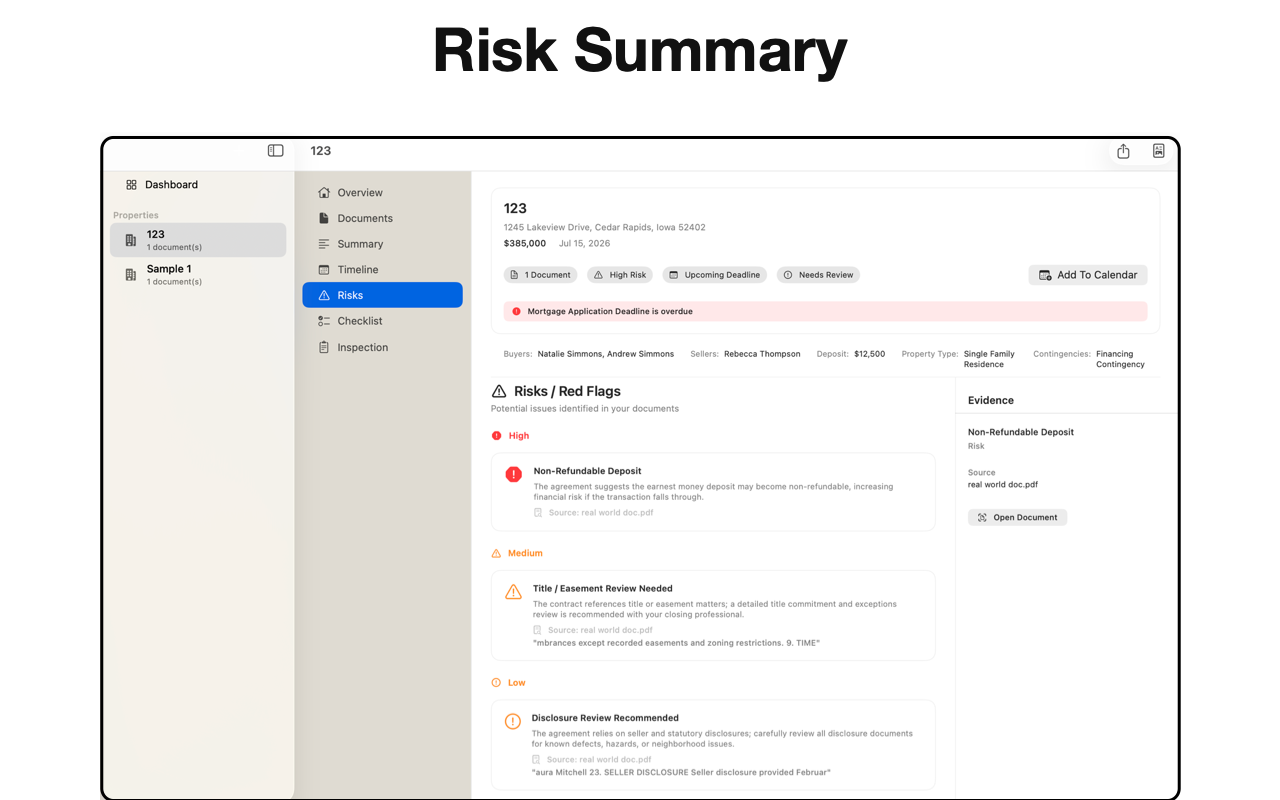
Task: Open the Checklist section
Action: (x=382, y=321)
